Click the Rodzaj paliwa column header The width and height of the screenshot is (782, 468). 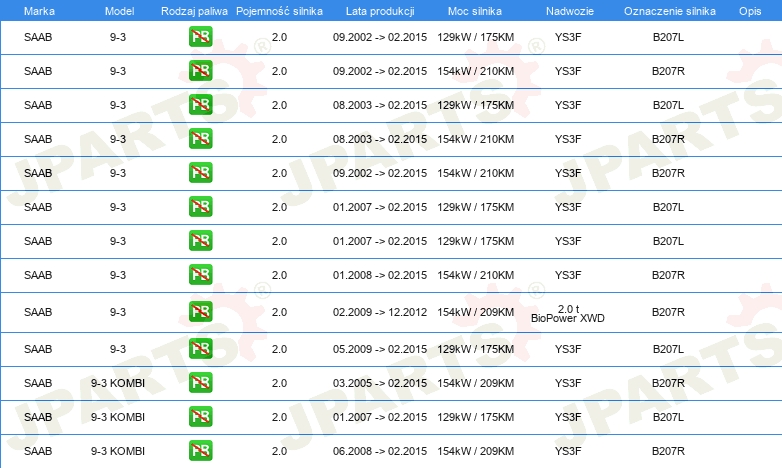coord(194,11)
